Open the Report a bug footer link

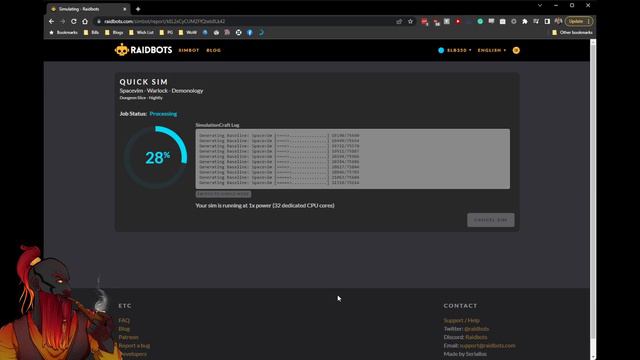pos(134,346)
